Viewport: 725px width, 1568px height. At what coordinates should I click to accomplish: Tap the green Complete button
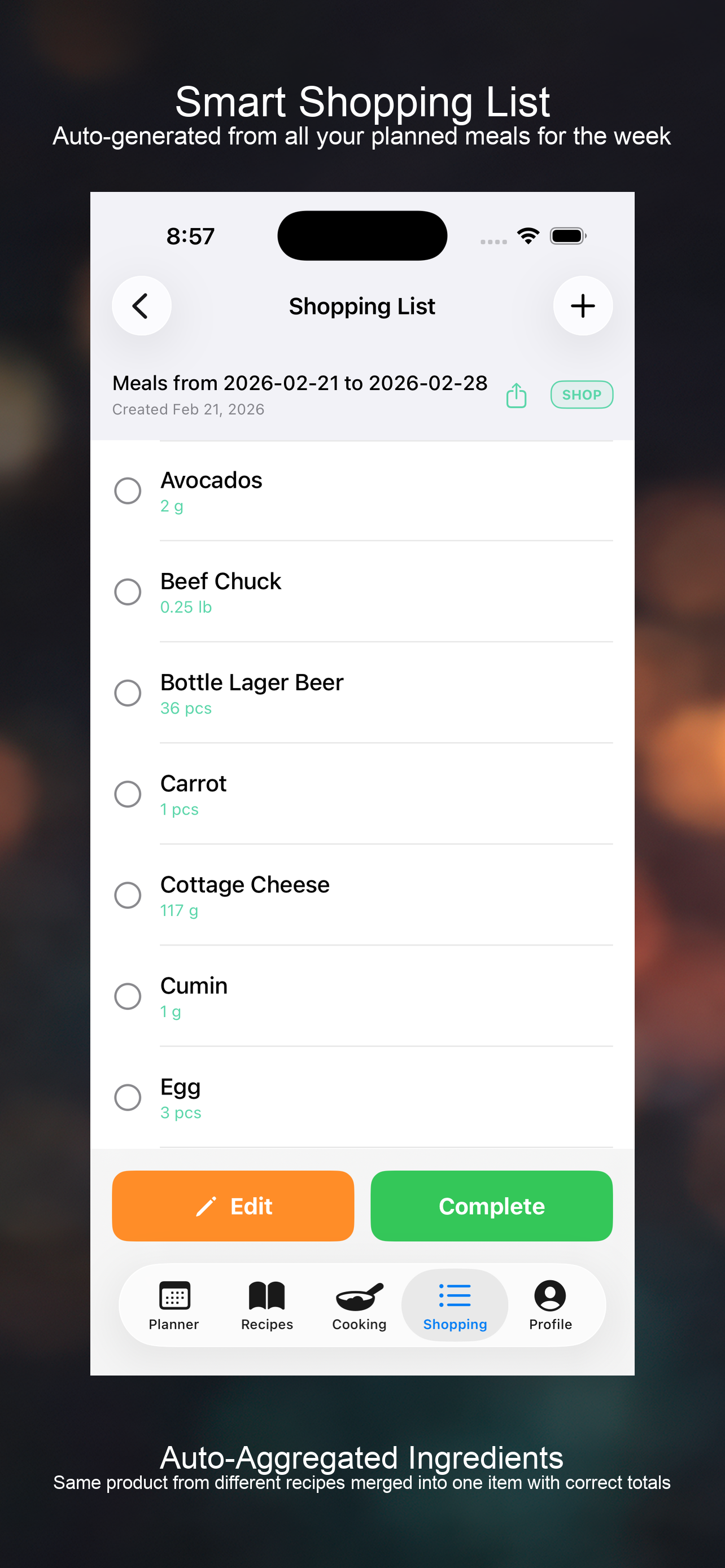491,1206
